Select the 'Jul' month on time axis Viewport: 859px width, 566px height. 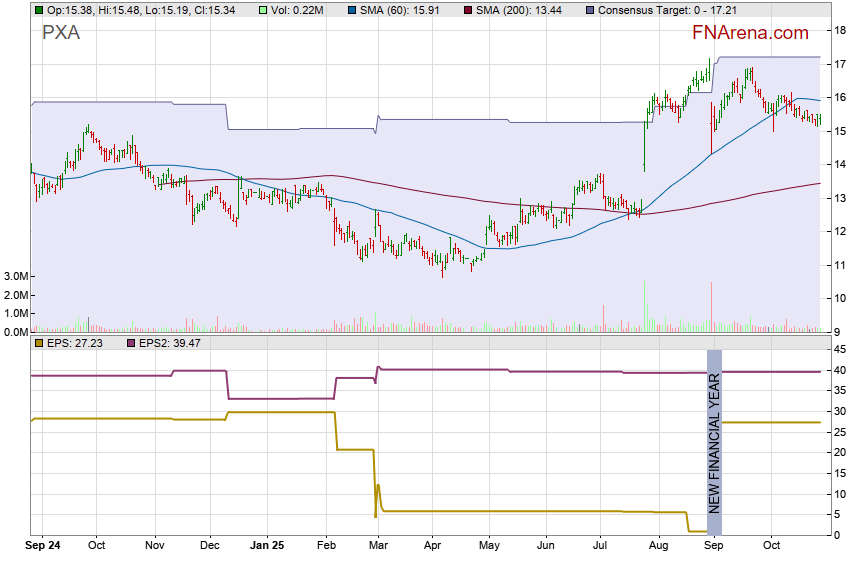pyautogui.click(x=601, y=547)
